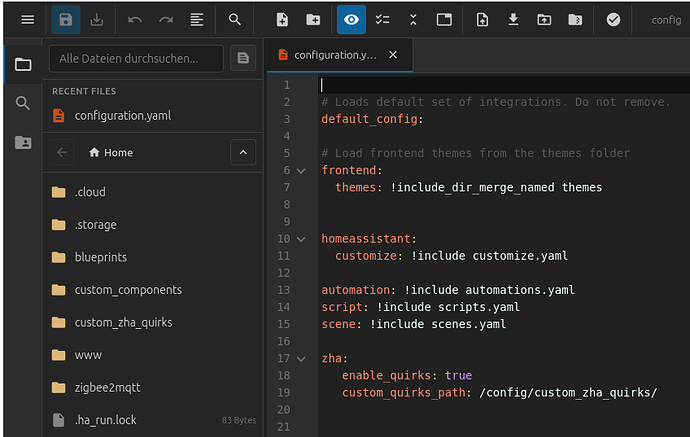Click the 'config' label at top right
Image resolution: width=690 pixels, height=437 pixels.
[666, 20]
